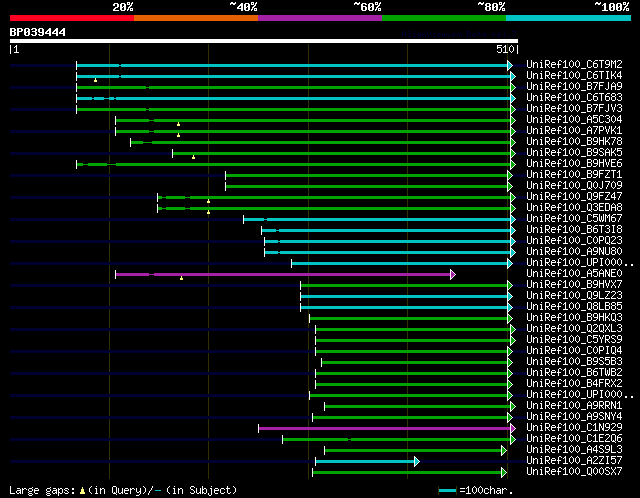The width and height of the screenshot is (640, 498).
Task: Click the white query sequence bar
Action: [264, 41]
